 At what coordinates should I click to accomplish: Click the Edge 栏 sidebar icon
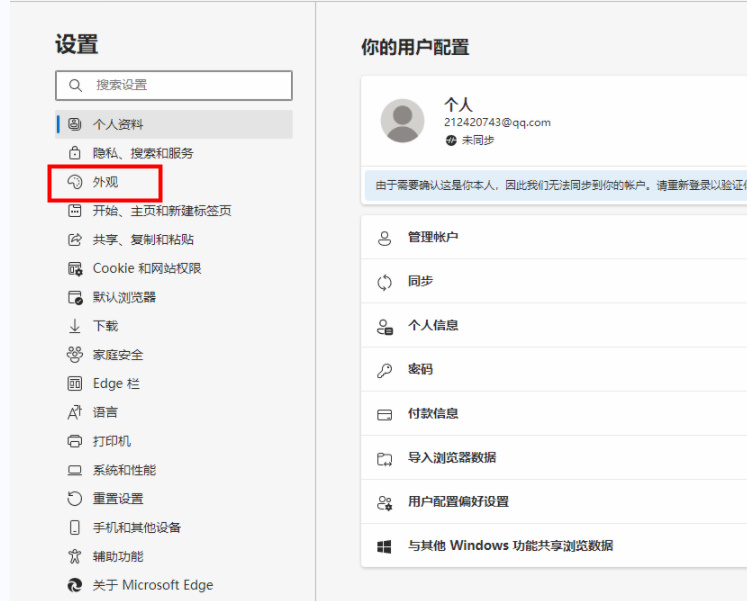[74, 383]
